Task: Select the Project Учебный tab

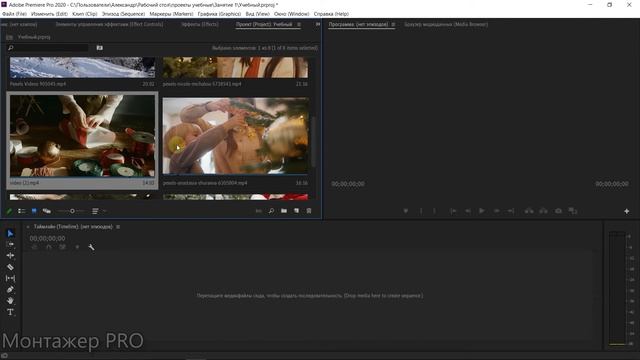Action: [x=264, y=24]
